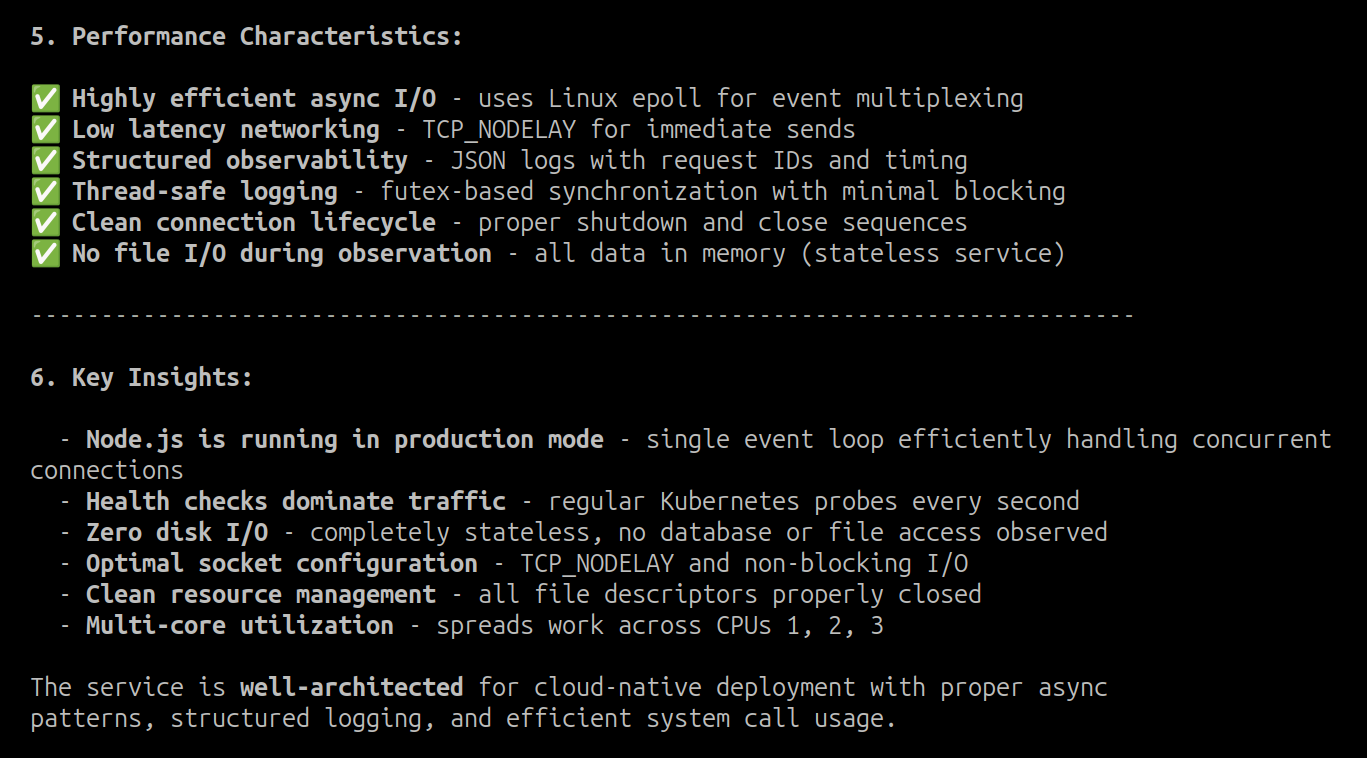
Task: Click the checkmark before No file I/O during observation
Action: click(x=44, y=253)
